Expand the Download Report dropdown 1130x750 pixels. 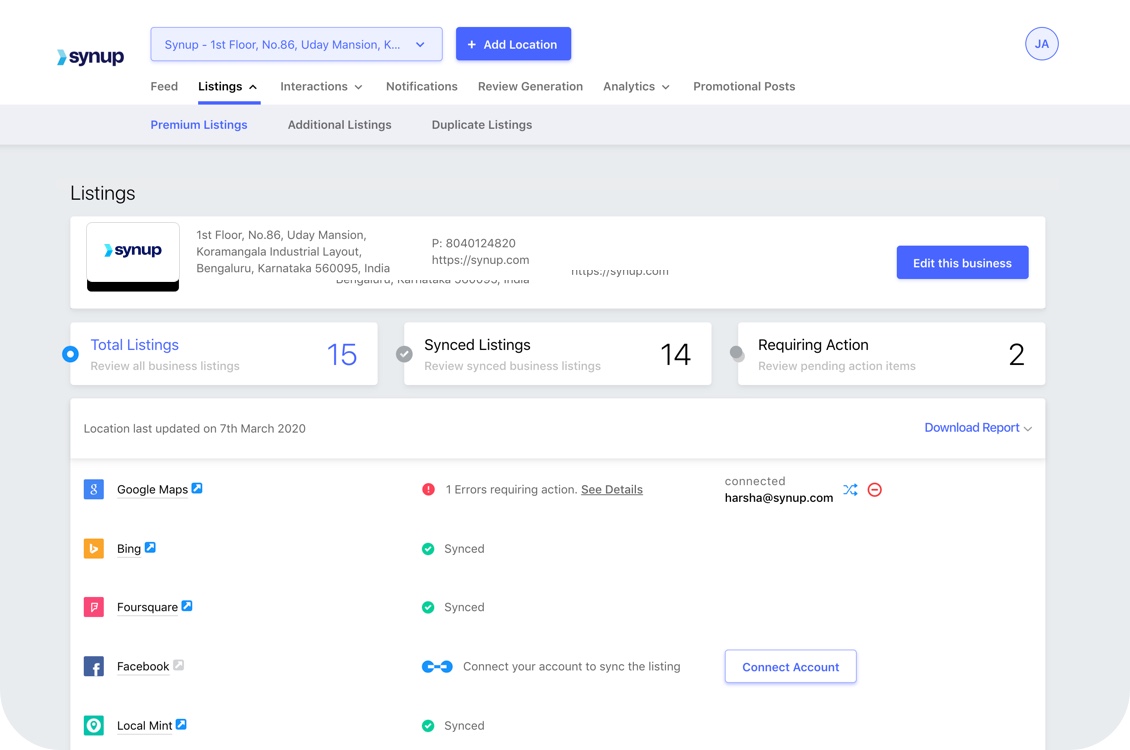[977, 428]
